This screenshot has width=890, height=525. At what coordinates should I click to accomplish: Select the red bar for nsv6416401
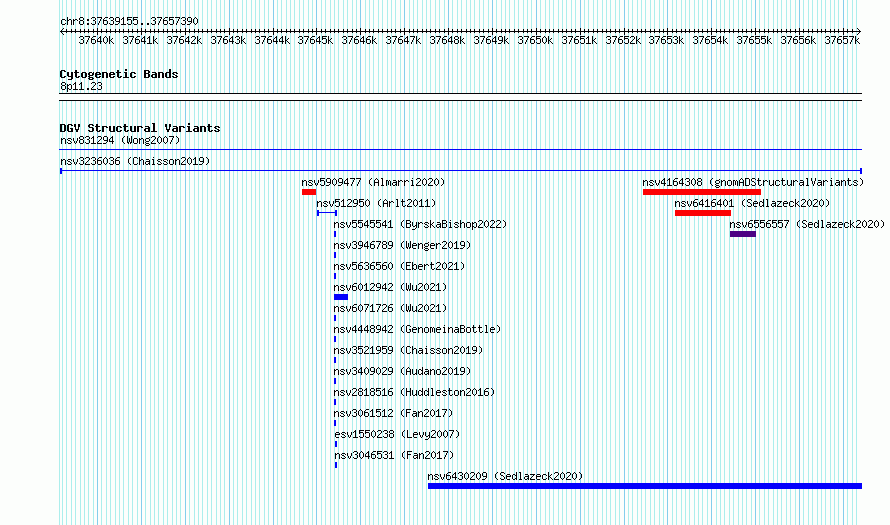click(x=703, y=213)
